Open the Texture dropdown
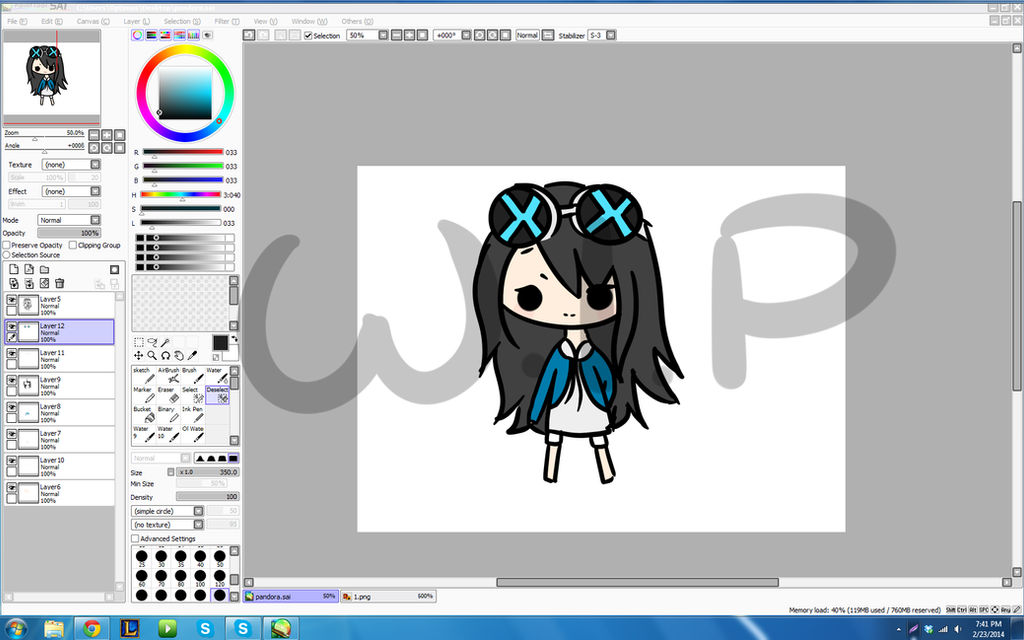Image resolution: width=1024 pixels, height=640 pixels. pos(71,165)
